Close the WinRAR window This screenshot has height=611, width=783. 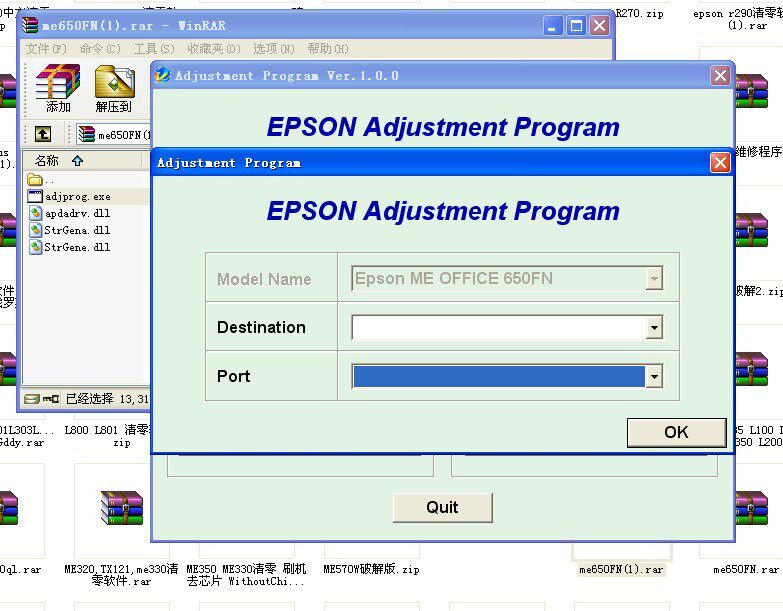[599, 25]
